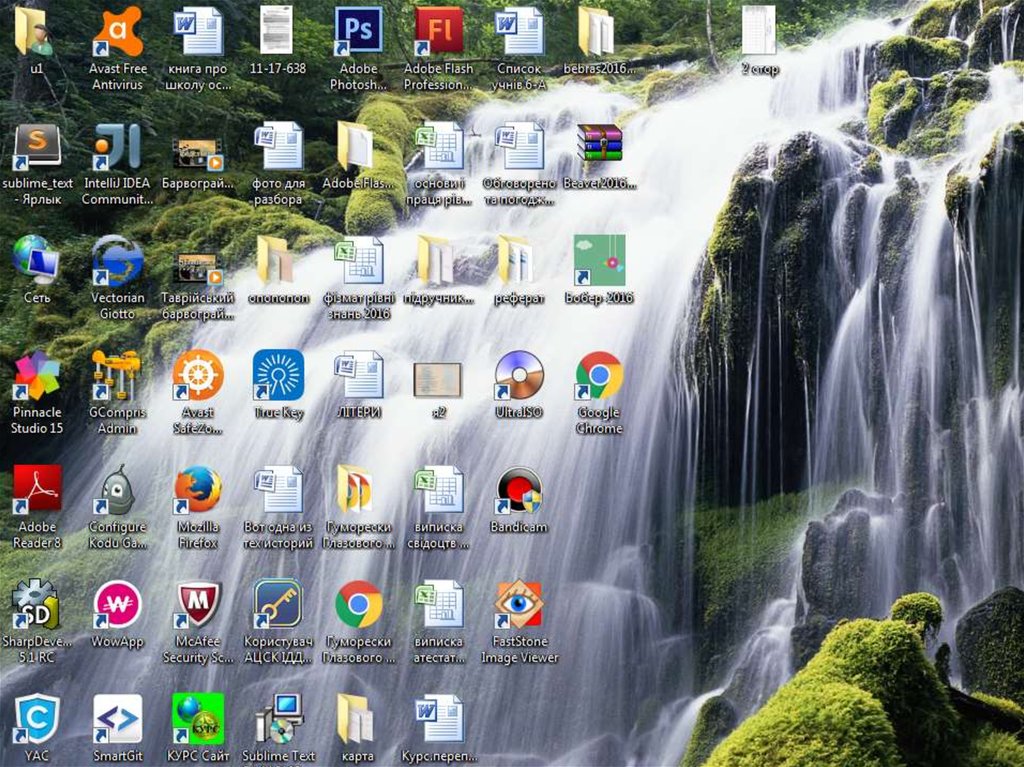Select the bebras2016 folder
The image size is (1024, 767).
pos(597,33)
